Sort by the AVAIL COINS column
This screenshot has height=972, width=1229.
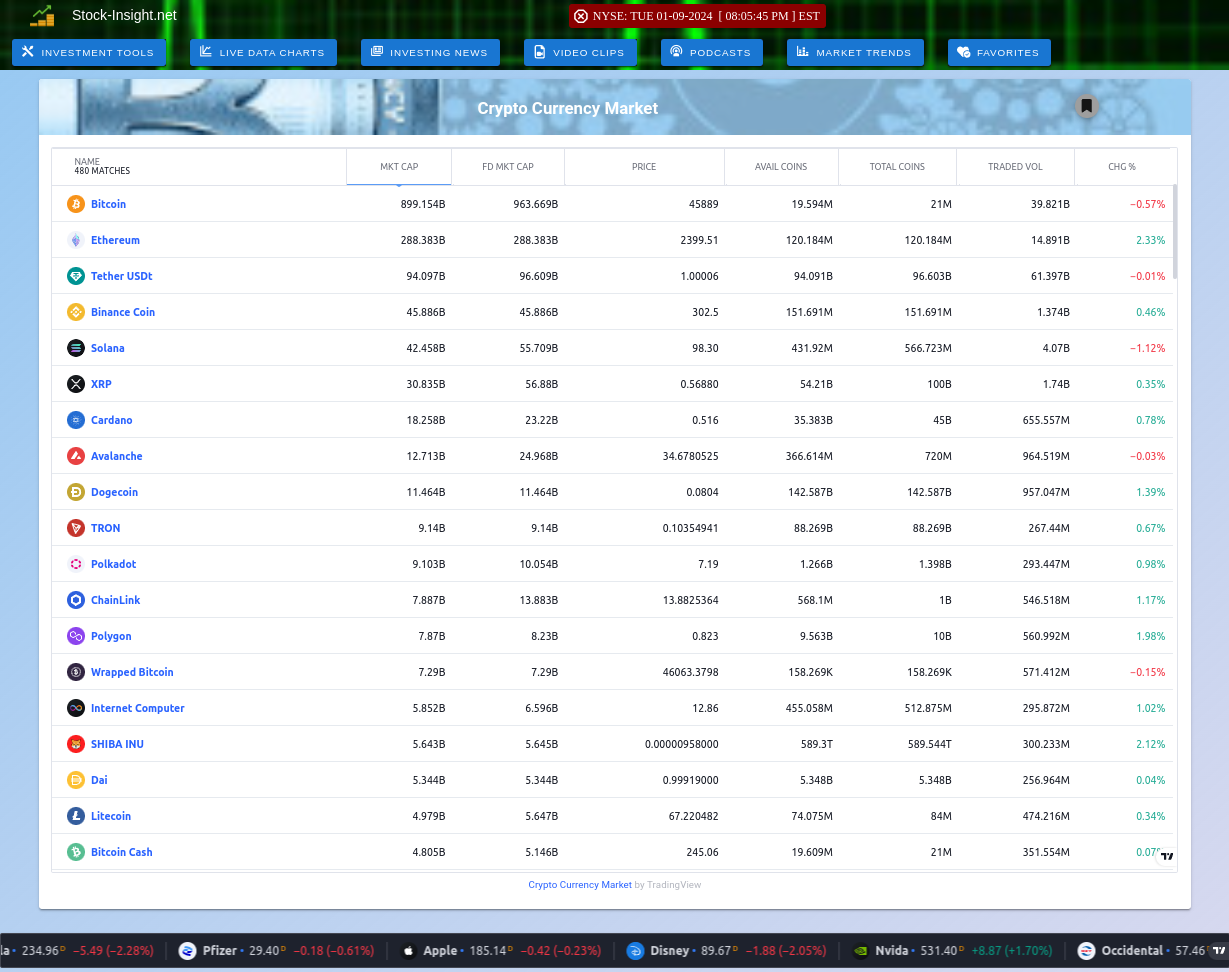click(781, 167)
